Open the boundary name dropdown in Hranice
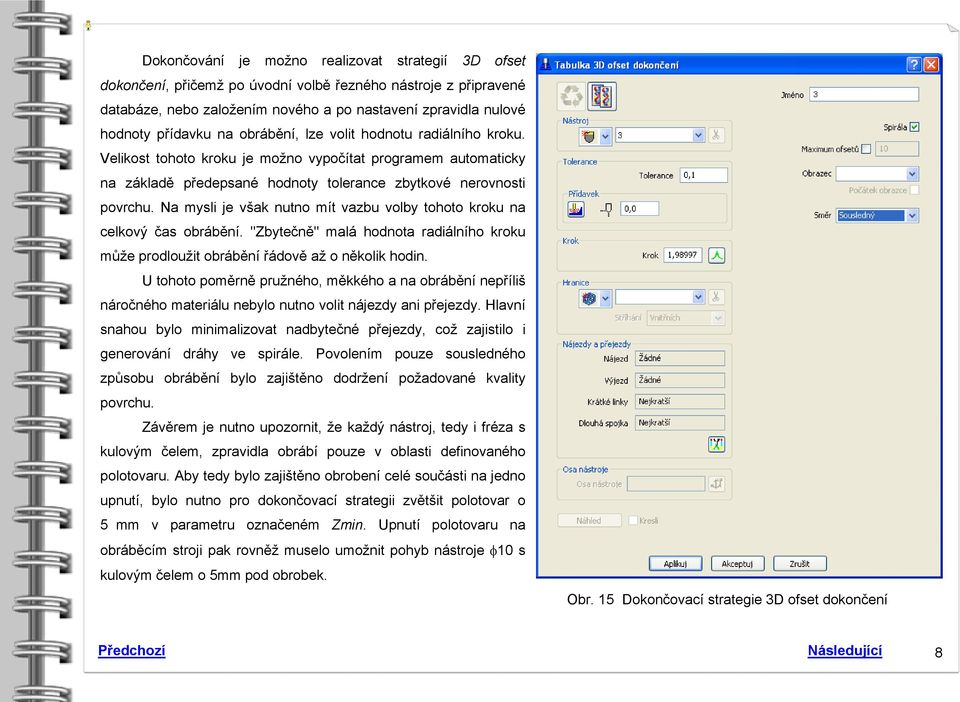This screenshot has width=960, height=702. click(698, 297)
